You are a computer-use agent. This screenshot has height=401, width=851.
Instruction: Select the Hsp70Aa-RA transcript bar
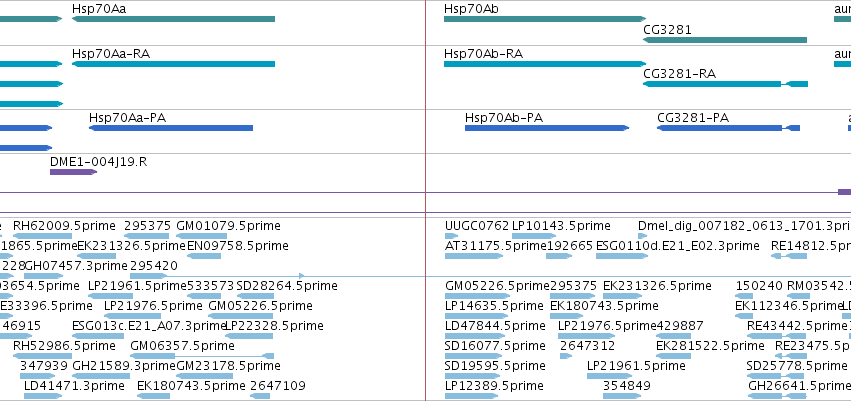pyautogui.click(x=173, y=64)
